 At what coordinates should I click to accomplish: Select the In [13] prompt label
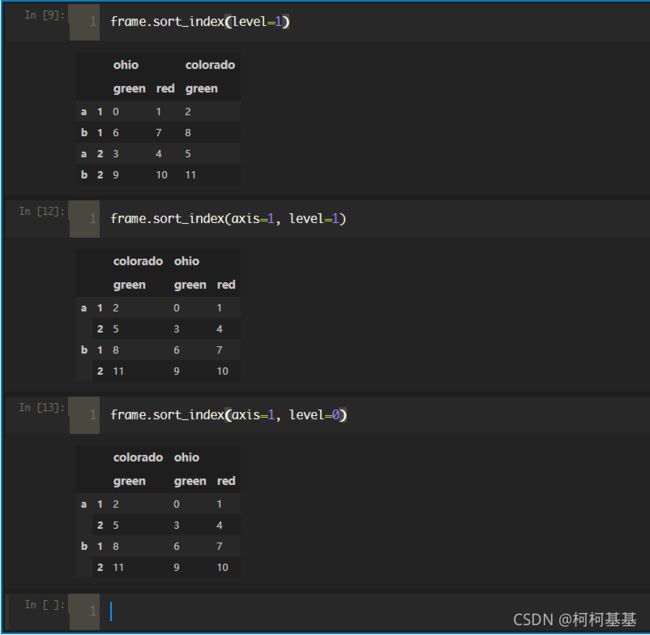point(41,408)
